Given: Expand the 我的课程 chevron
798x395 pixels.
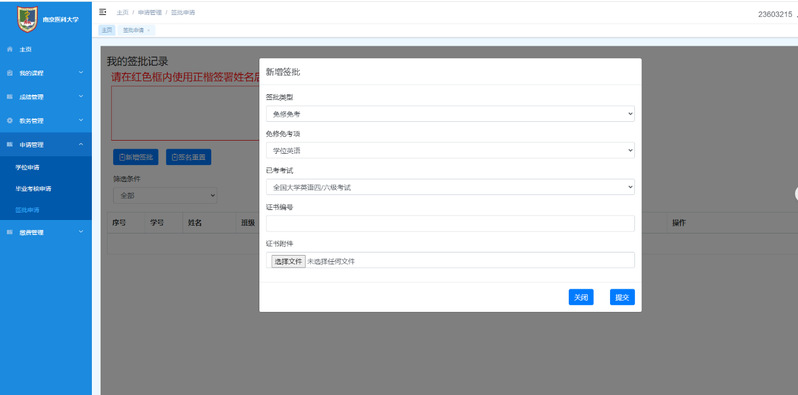Looking at the screenshot, I should (81, 73).
